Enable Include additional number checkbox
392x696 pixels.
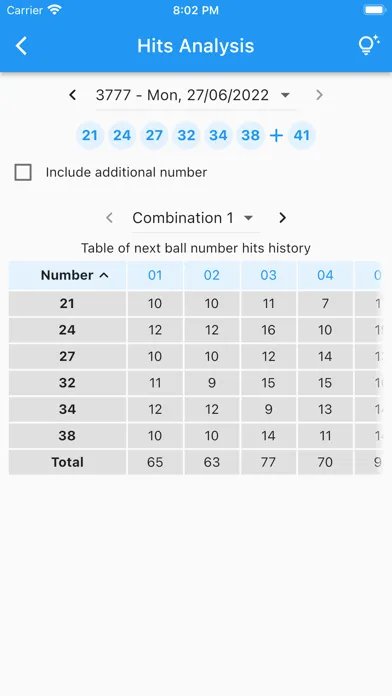tap(23, 172)
